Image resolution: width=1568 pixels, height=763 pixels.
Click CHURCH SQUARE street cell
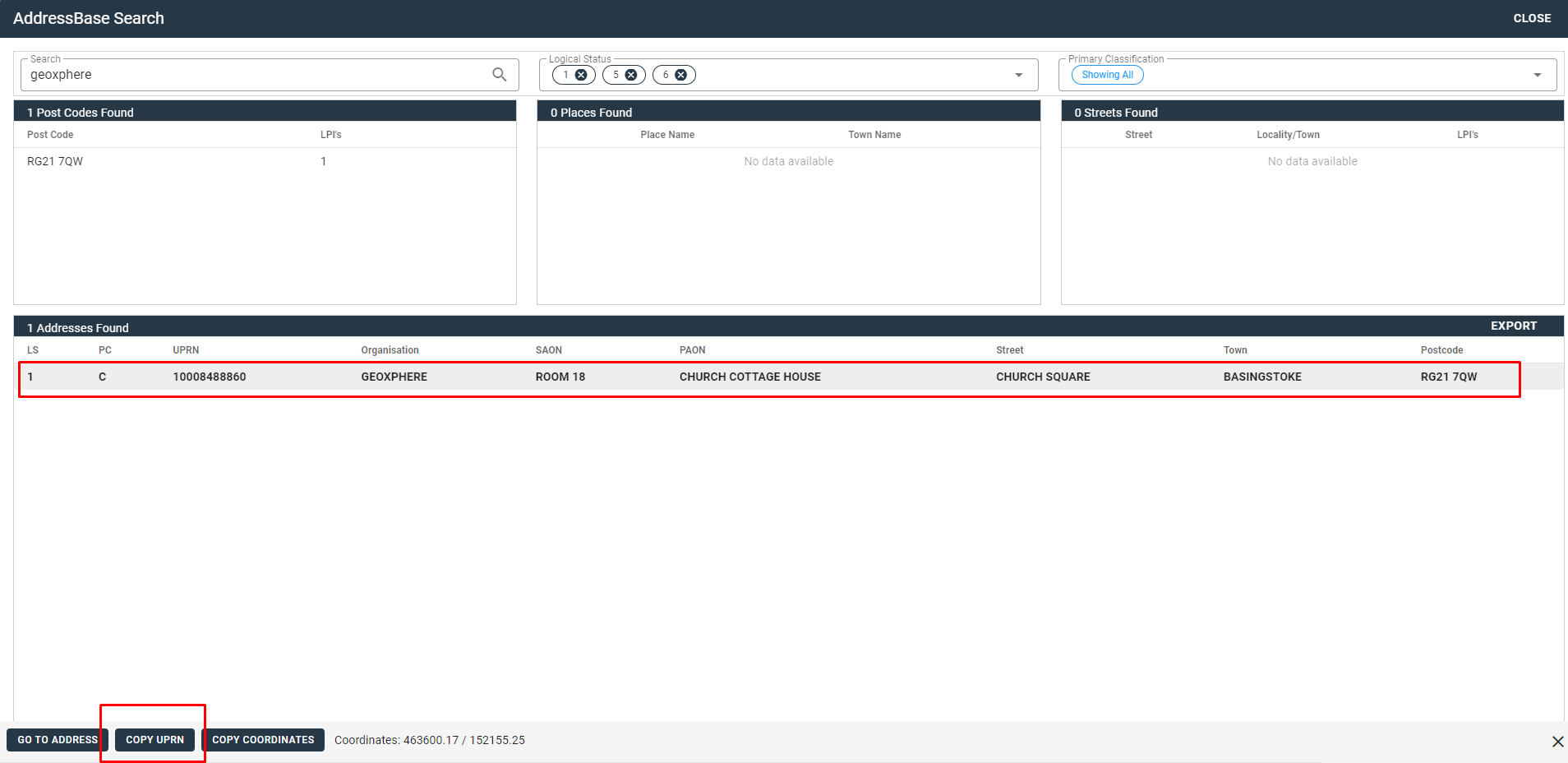point(1043,377)
